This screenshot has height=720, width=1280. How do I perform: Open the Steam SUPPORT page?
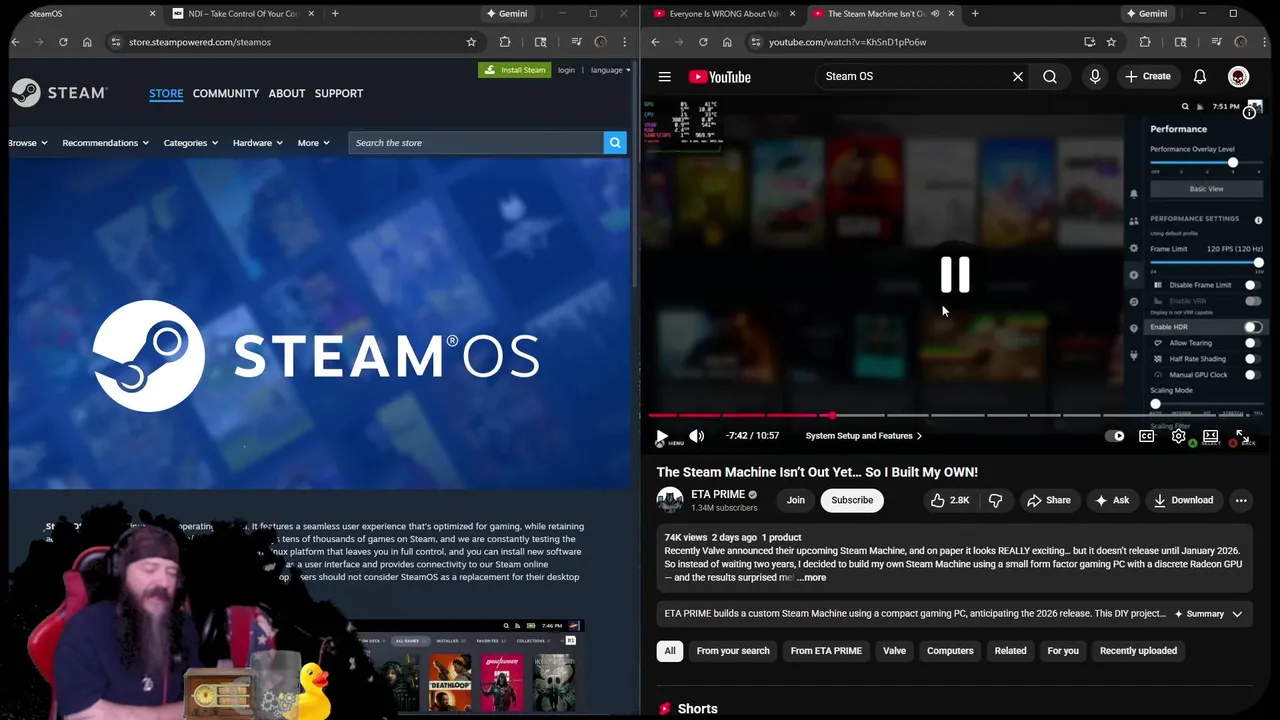point(339,93)
